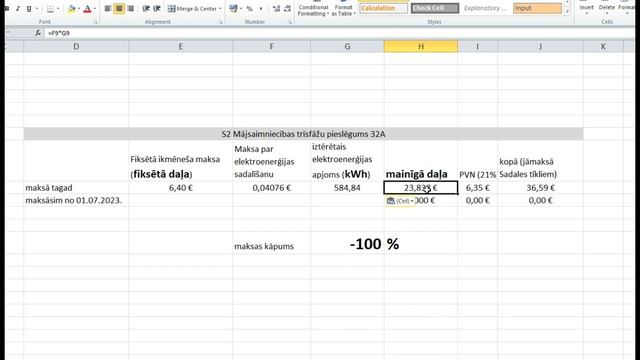Apply Check Cell style
The height and width of the screenshot is (360, 640).
pyautogui.click(x=435, y=8)
